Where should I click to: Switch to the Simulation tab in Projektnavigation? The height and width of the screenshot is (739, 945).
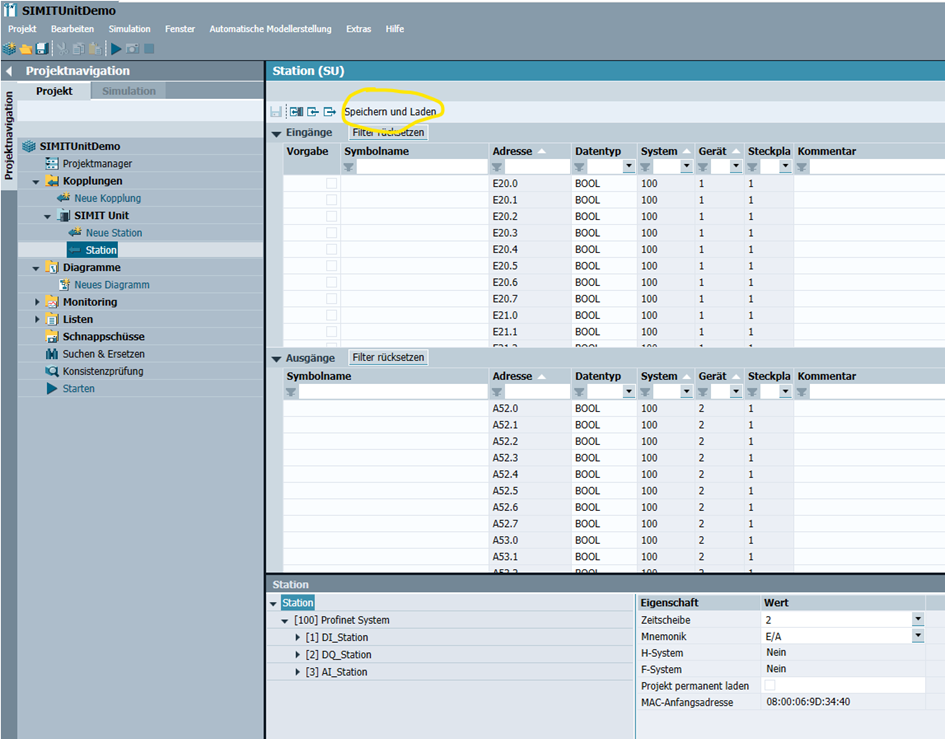pyautogui.click(x=128, y=91)
